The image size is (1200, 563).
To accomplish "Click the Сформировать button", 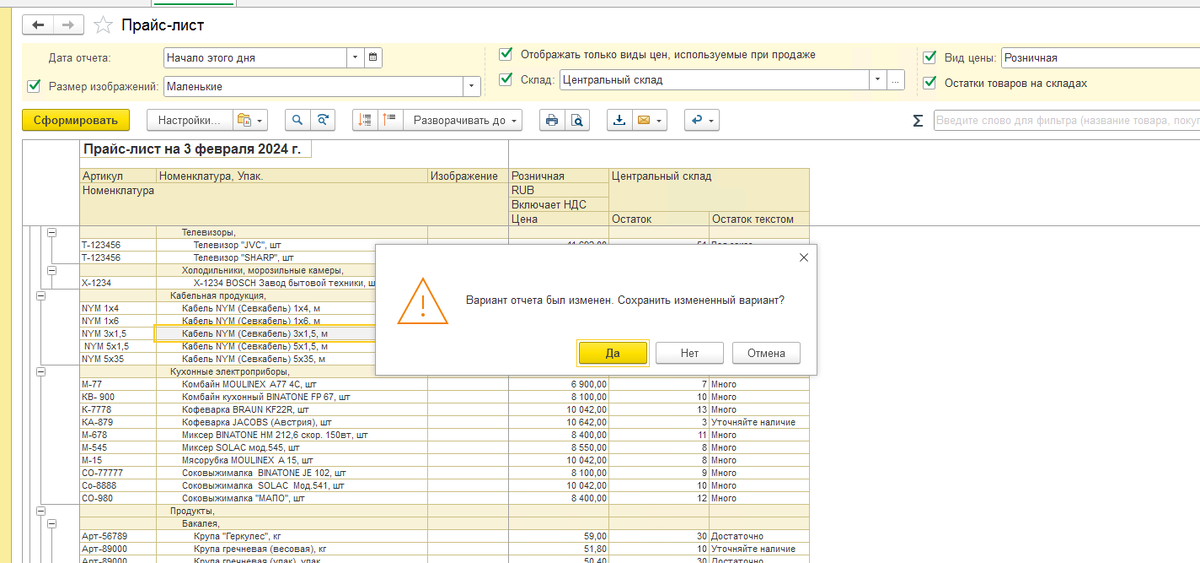I will coord(76,120).
